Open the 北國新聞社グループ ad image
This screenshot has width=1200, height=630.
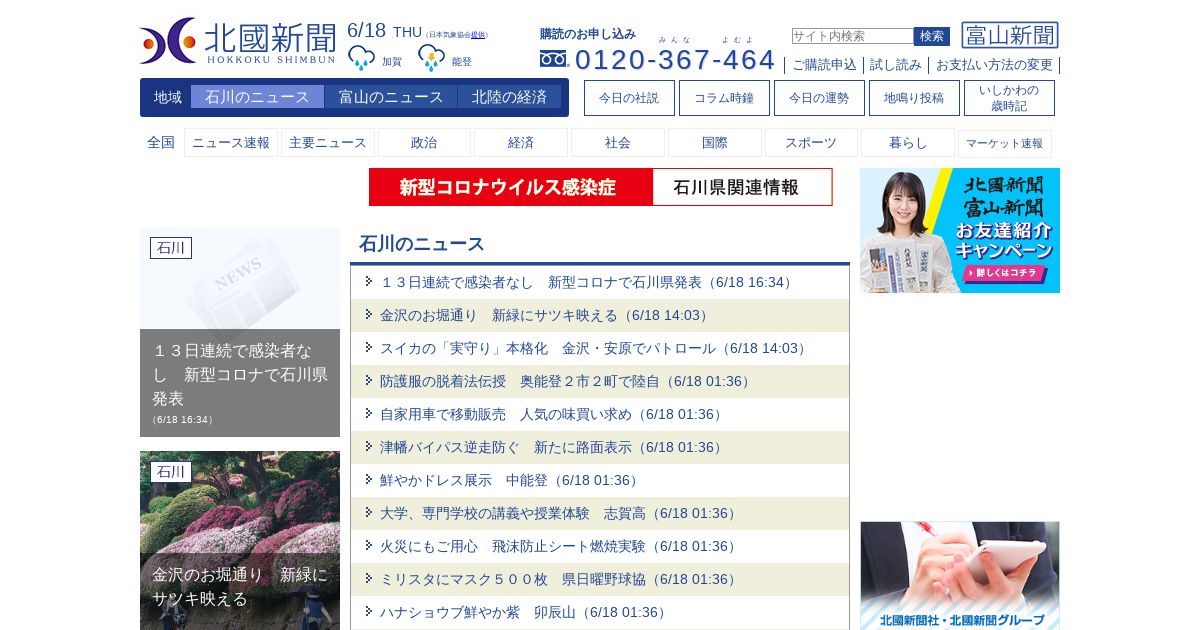960,576
